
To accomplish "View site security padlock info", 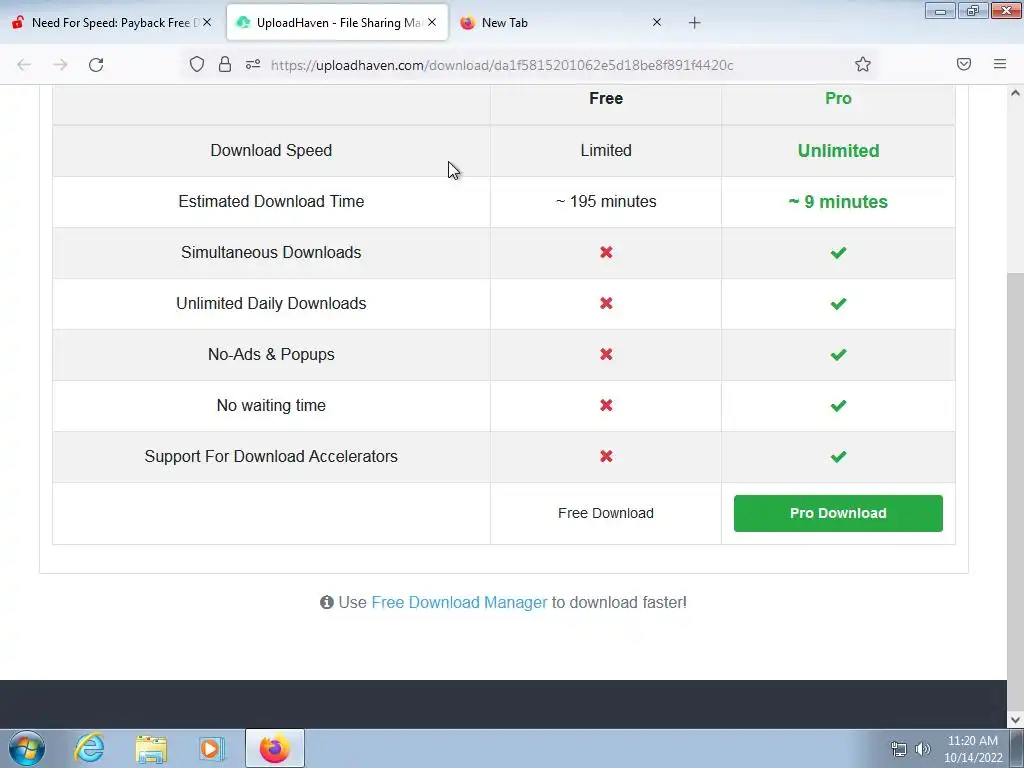I will 225,64.
